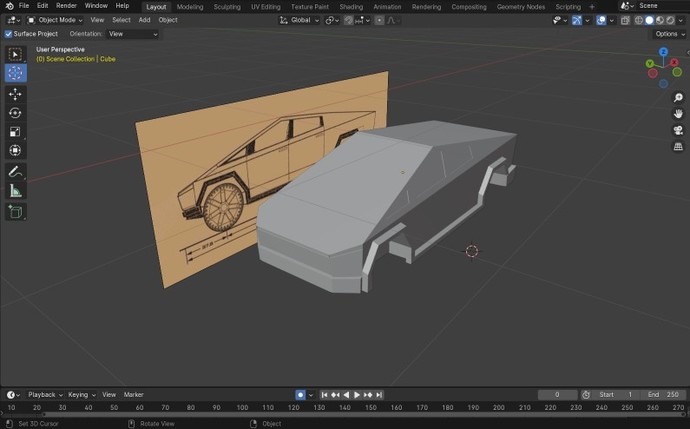Viewport: 690px width, 429px height.
Task: Click the zoom magnifier viewport icon
Action: 678,98
